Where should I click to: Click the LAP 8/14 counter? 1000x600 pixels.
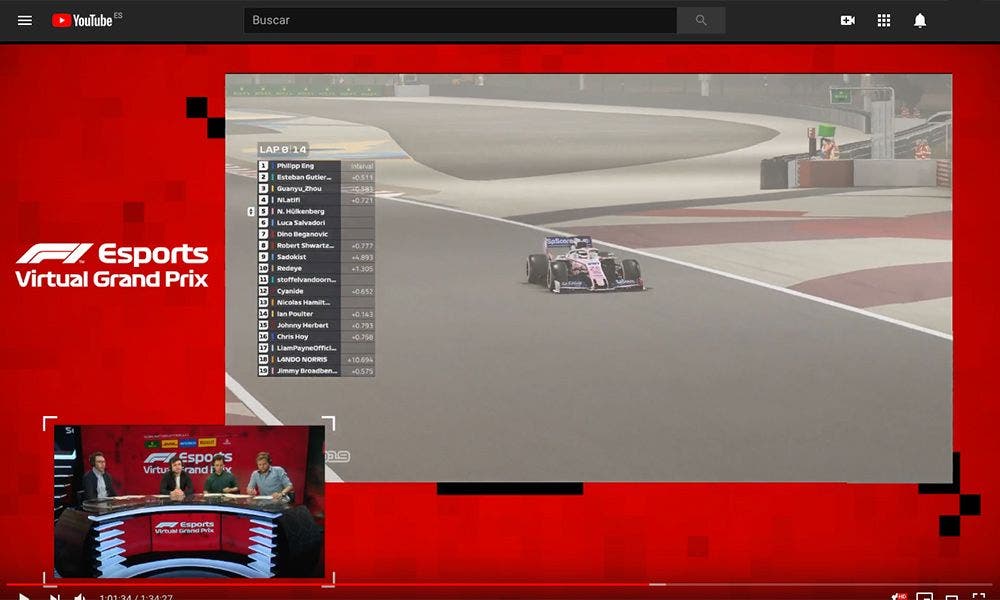(x=283, y=149)
